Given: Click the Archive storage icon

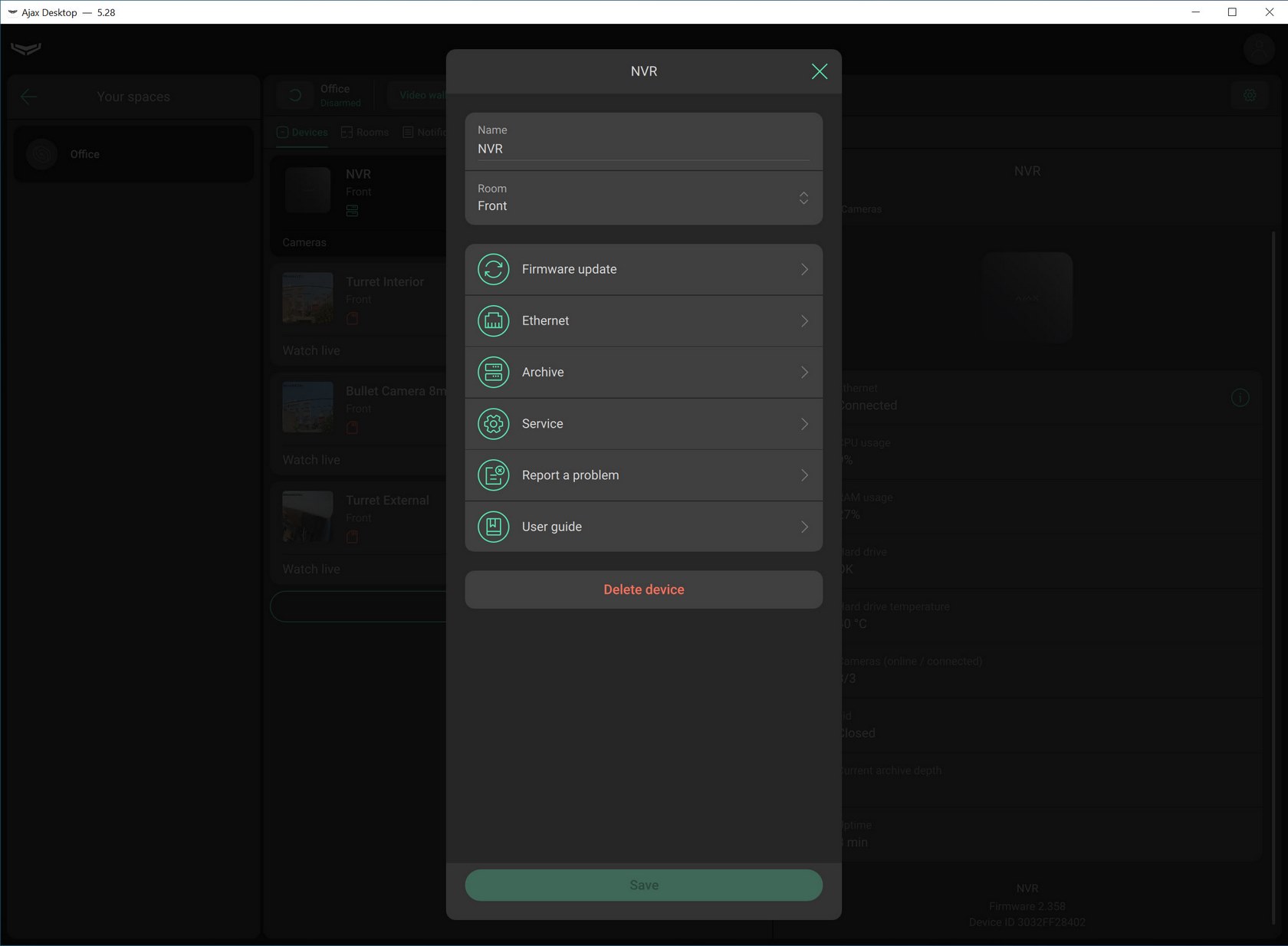Looking at the screenshot, I should point(493,372).
